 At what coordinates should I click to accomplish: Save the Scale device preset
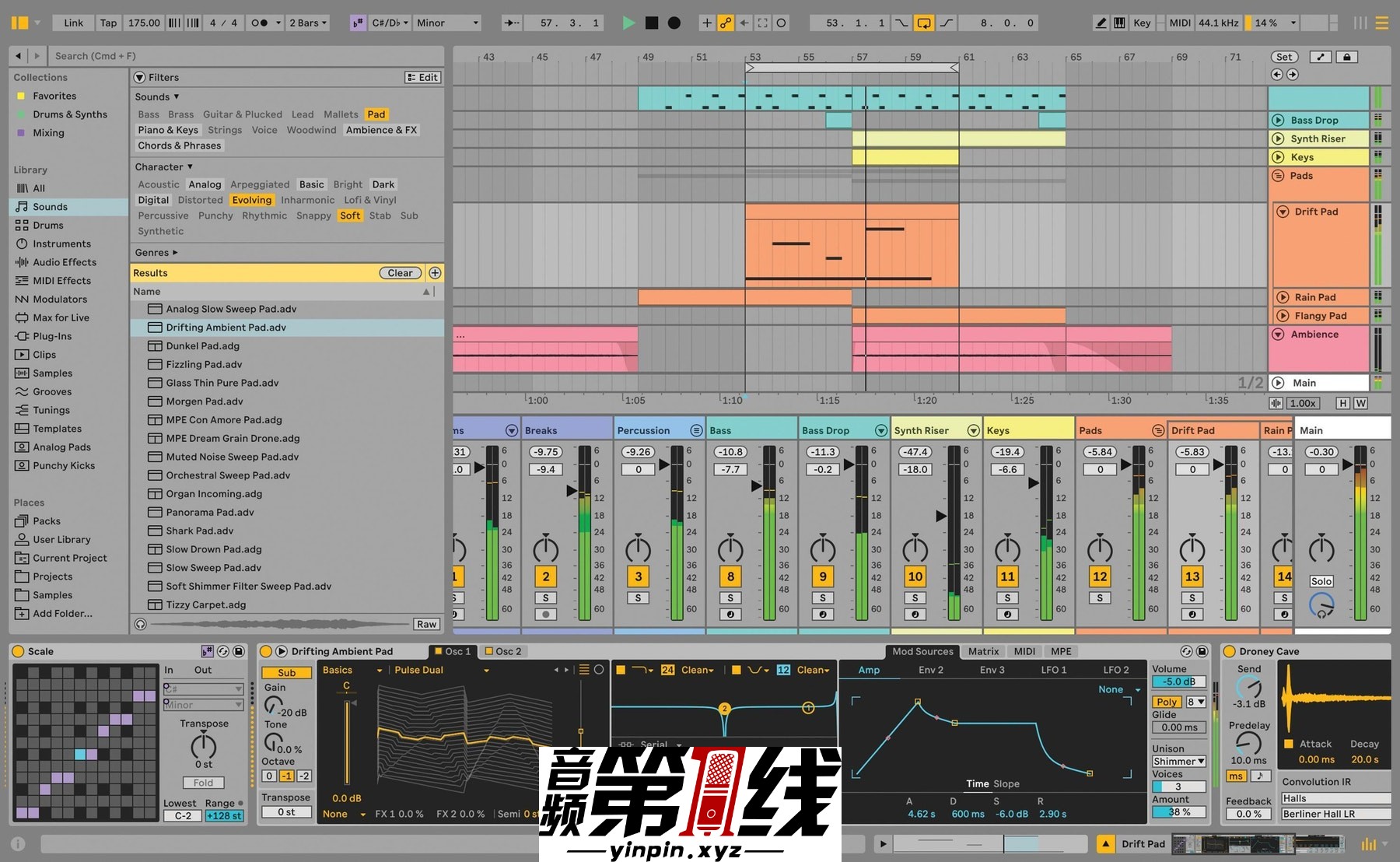pyautogui.click(x=239, y=651)
